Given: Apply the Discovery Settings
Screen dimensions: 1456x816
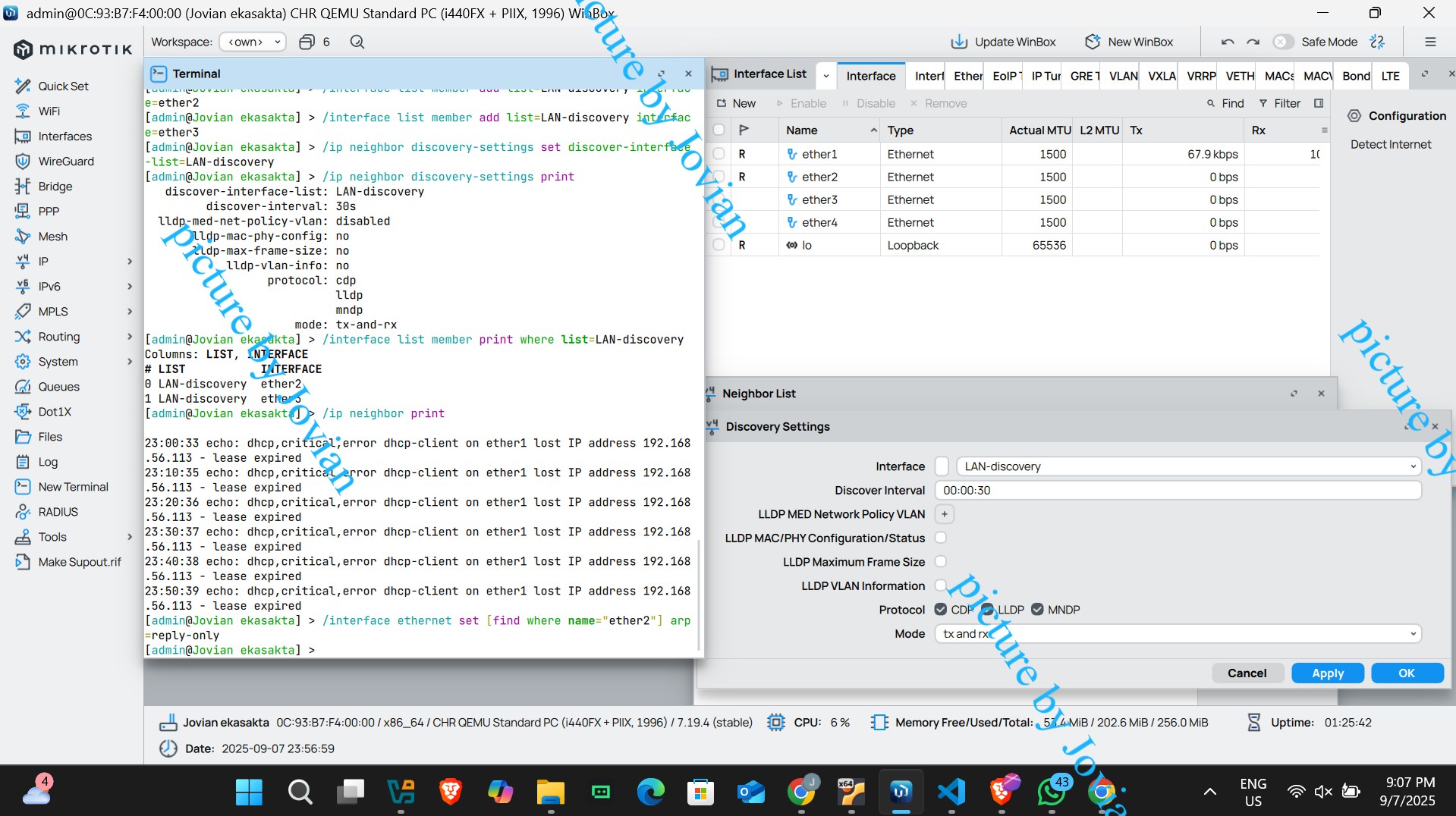Looking at the screenshot, I should coord(1327,673).
